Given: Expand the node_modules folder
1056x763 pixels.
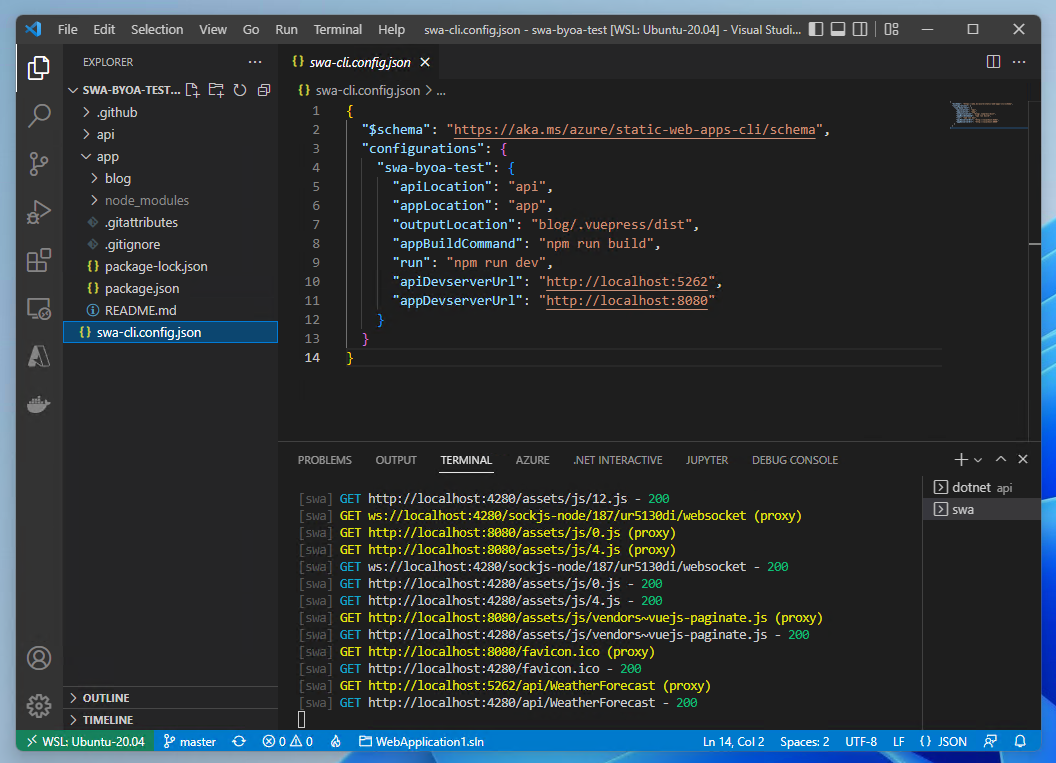Looking at the screenshot, I should point(170,201).
